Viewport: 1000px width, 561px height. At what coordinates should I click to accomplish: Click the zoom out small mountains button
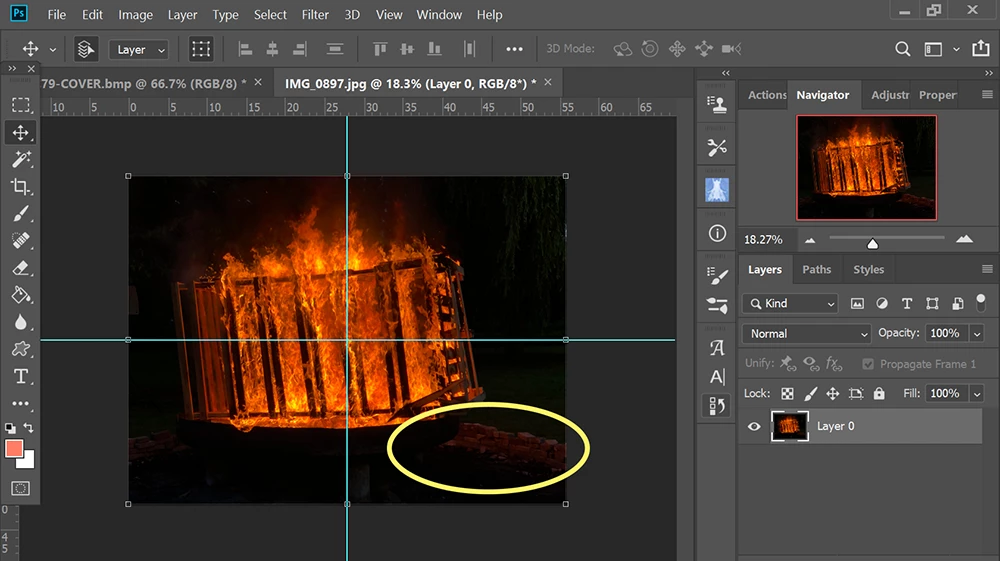[x=810, y=240]
